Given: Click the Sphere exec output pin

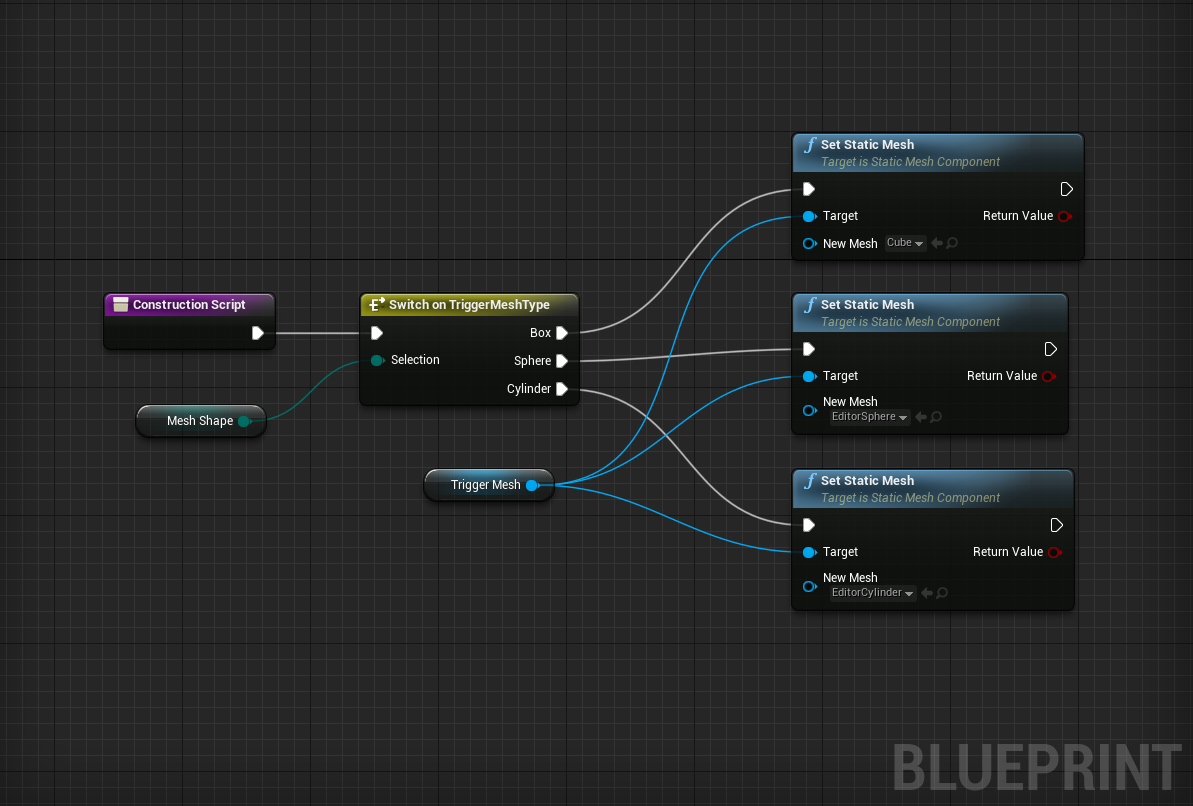Looking at the screenshot, I should [562, 361].
